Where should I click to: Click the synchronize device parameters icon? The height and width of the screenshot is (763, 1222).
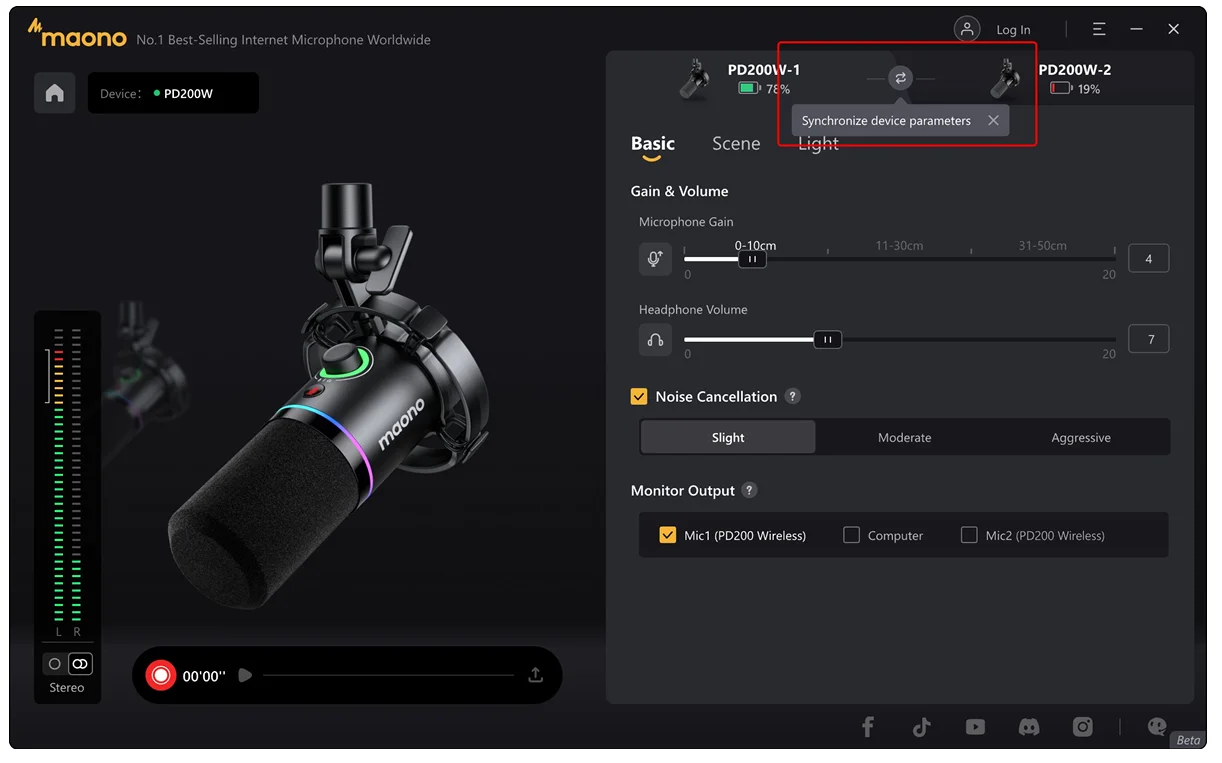pyautogui.click(x=900, y=78)
